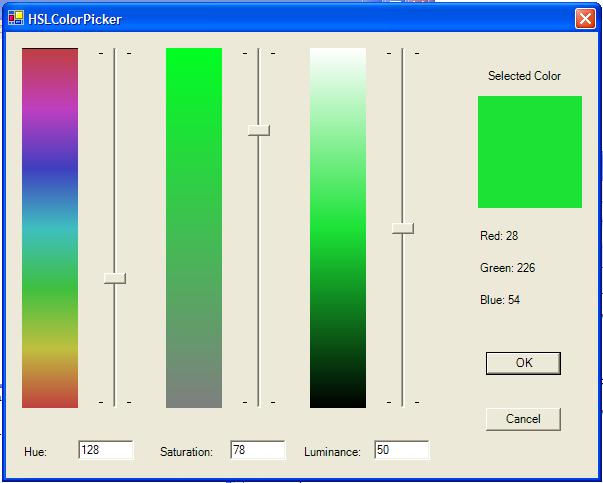Click the OK button

pos(523,363)
